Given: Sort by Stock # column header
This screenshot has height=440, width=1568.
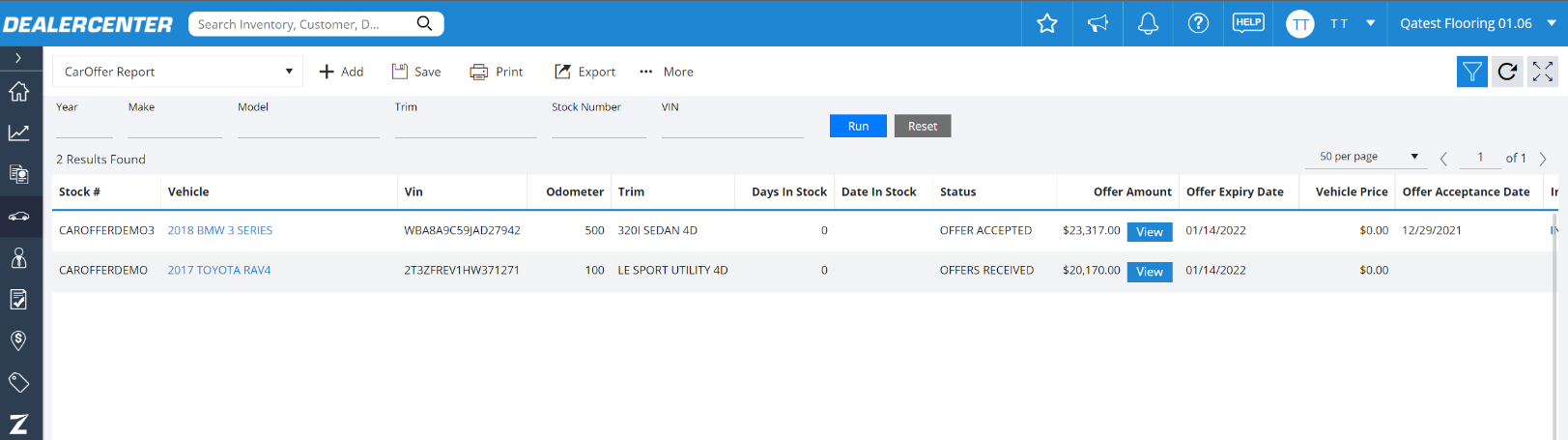Looking at the screenshot, I should click(x=79, y=191).
